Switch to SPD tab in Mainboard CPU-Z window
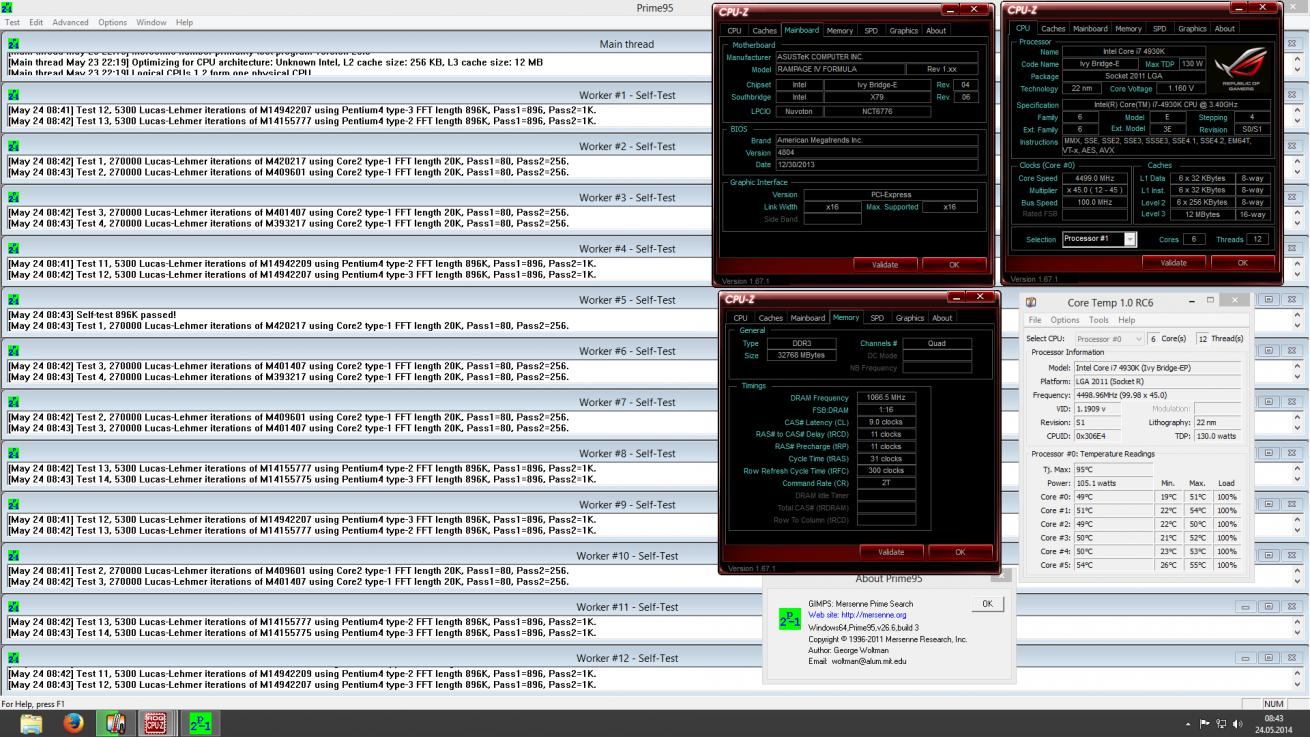Screen dimensions: 1310x737 coord(871,31)
